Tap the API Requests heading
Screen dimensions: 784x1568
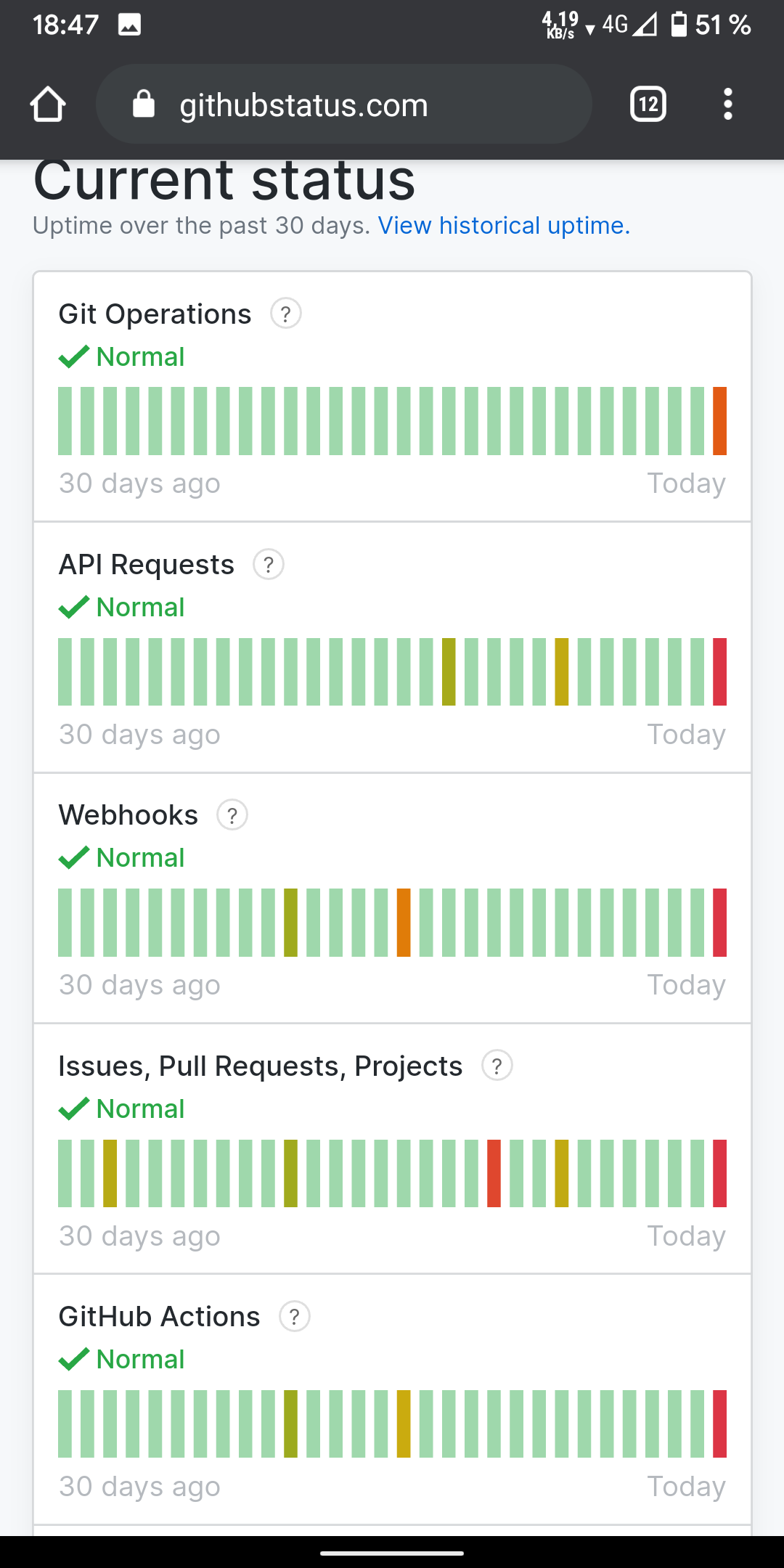pyautogui.click(x=147, y=565)
